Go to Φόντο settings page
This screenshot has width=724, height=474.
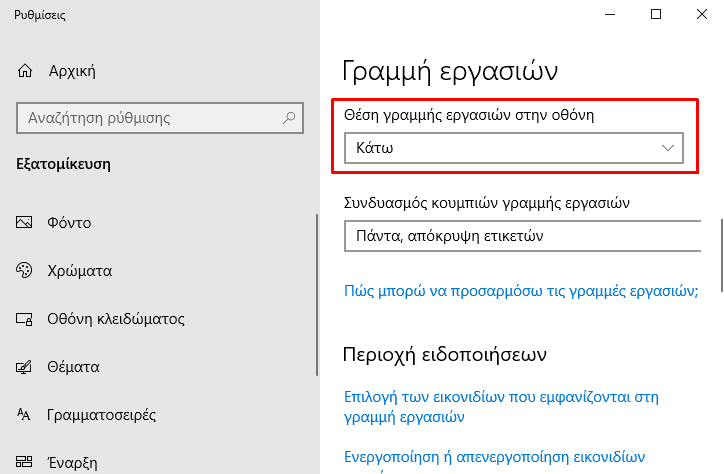pos(69,222)
